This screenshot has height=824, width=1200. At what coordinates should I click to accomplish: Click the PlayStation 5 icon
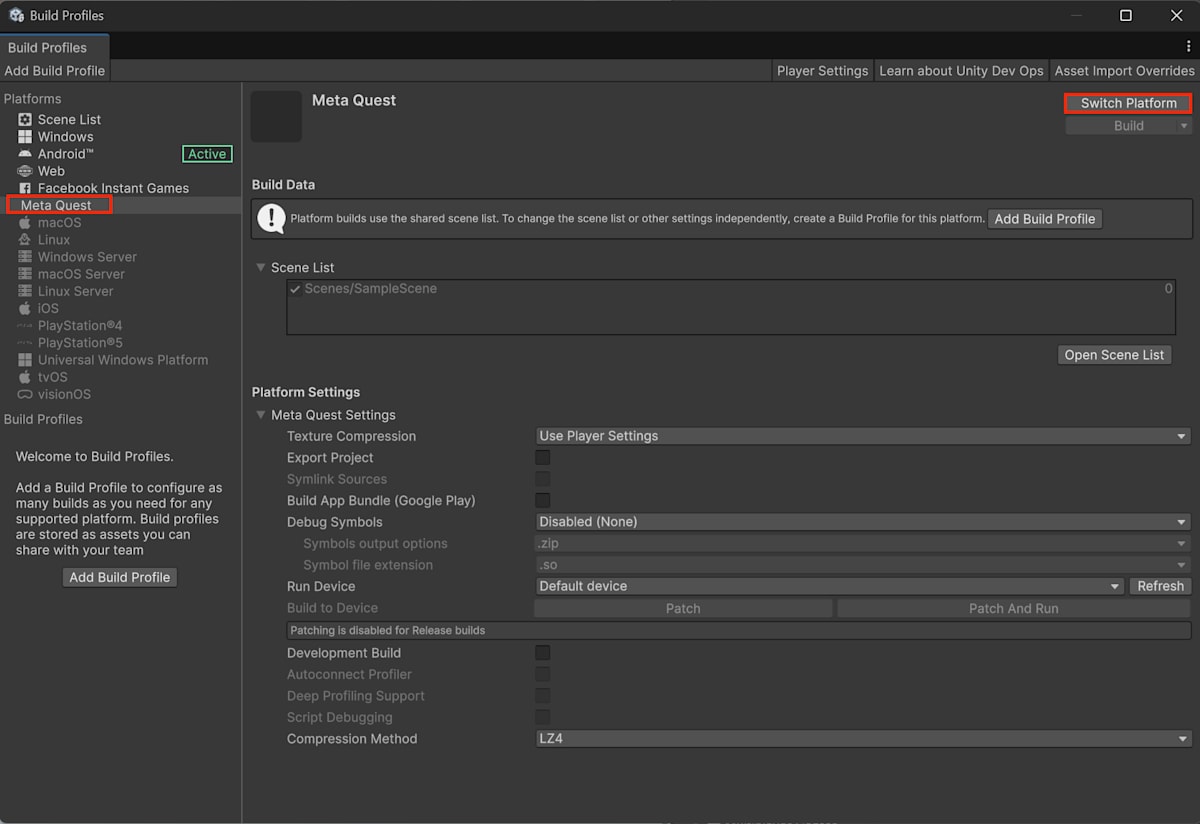pyautogui.click(x=25, y=343)
